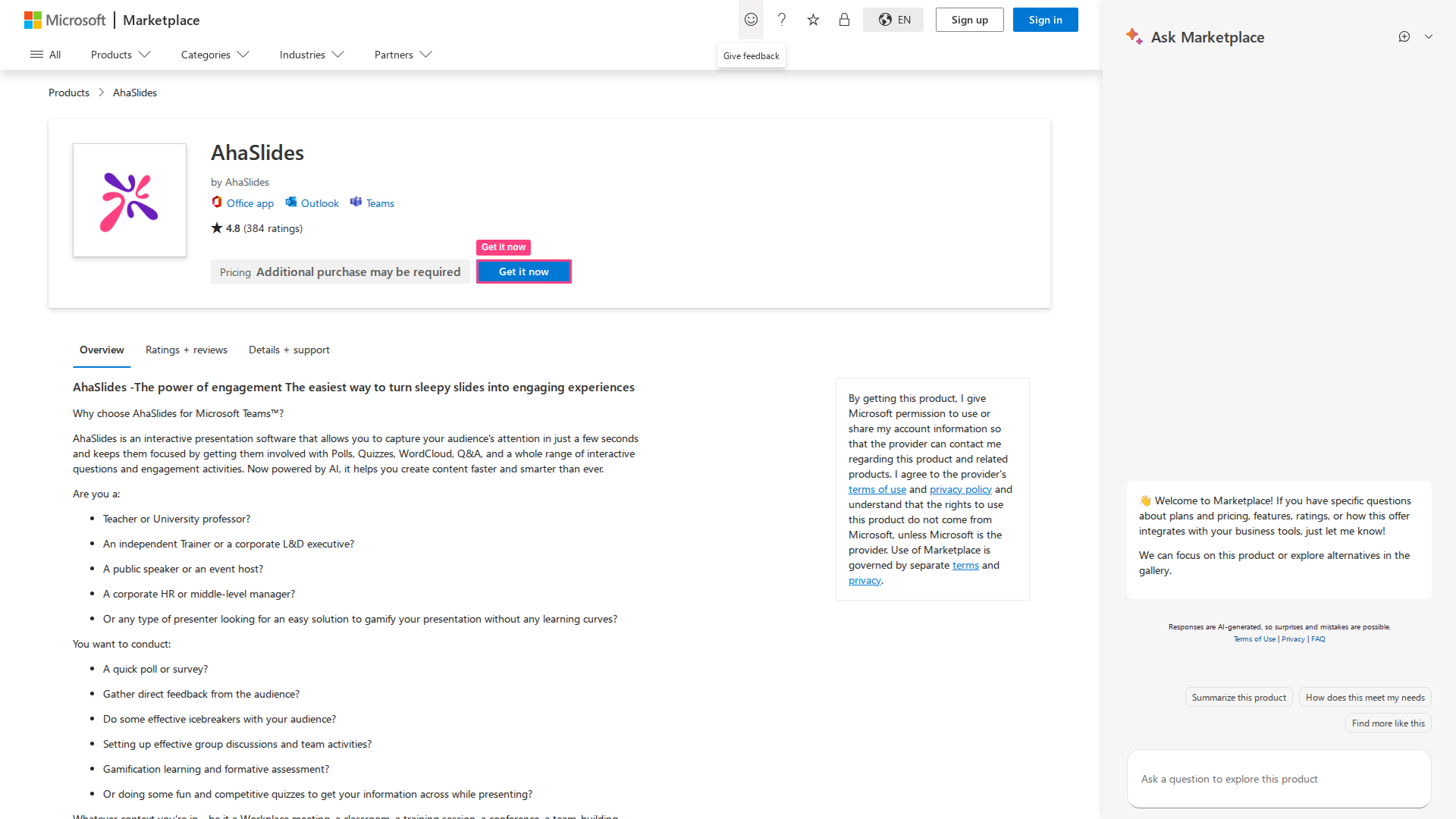Click the Marketplace header title

pyautogui.click(x=162, y=20)
